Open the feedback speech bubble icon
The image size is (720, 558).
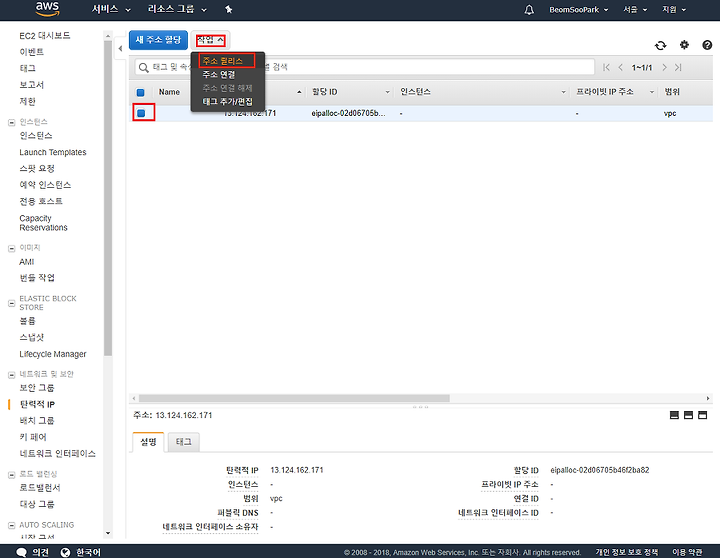21,552
